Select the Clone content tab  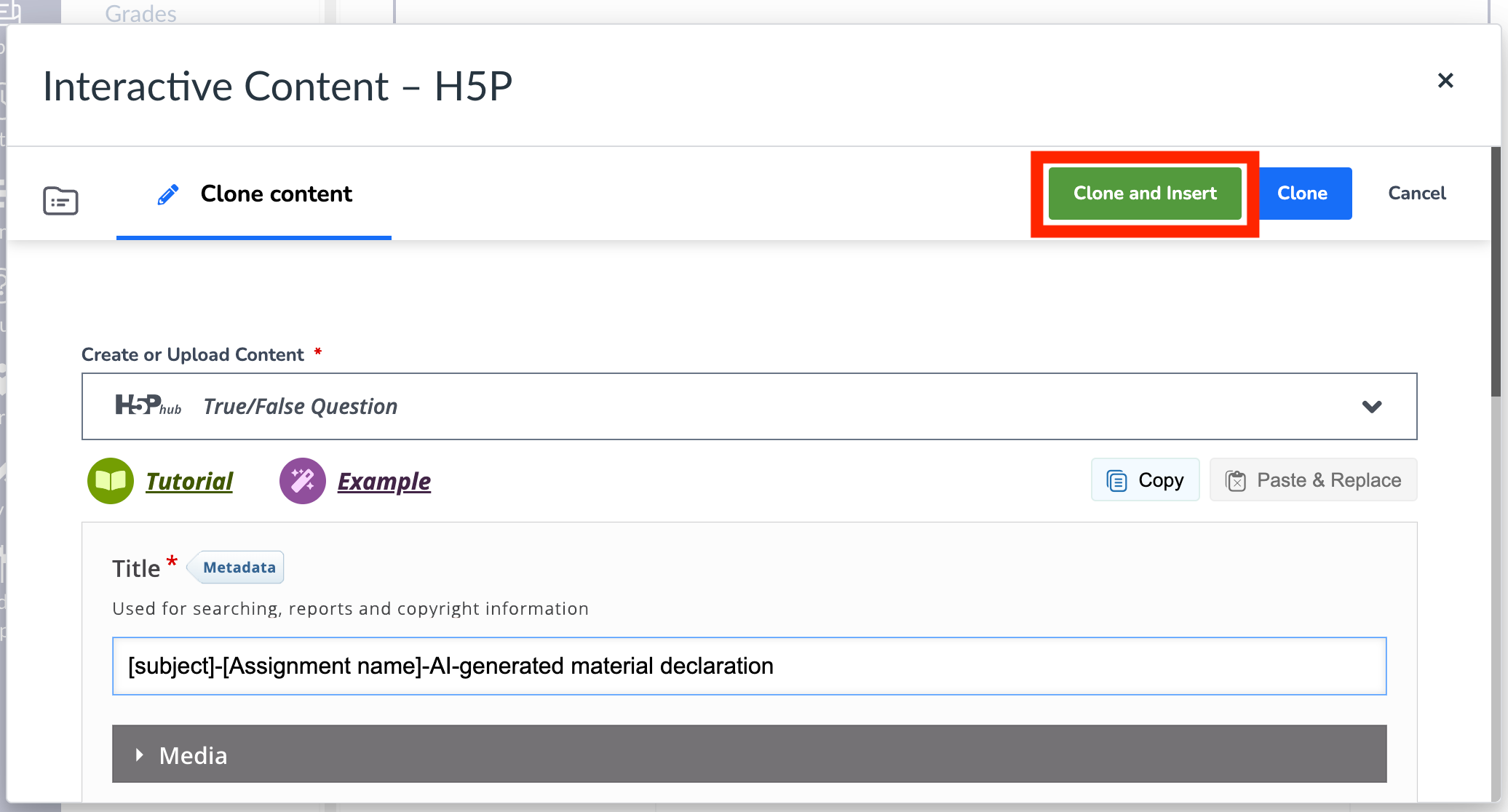254,194
